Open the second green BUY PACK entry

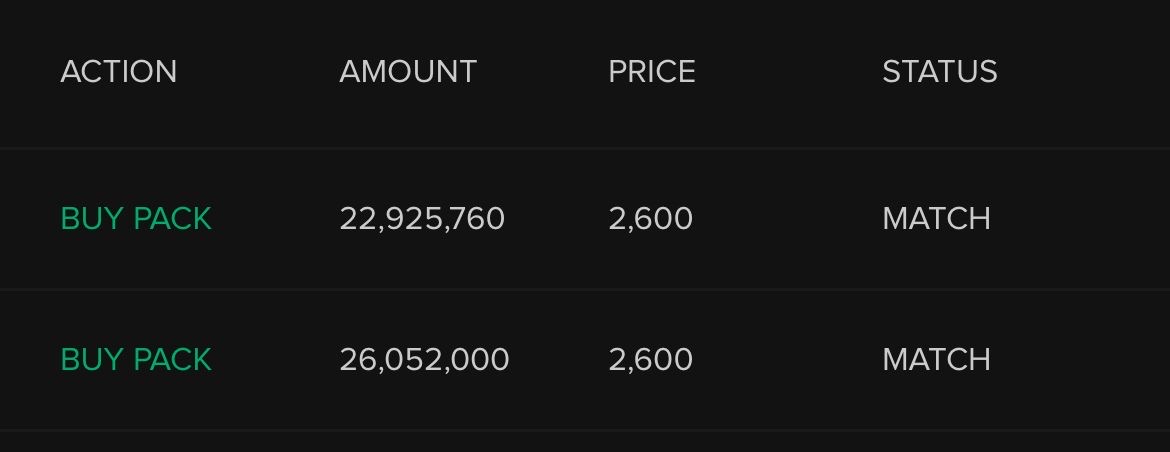136,360
